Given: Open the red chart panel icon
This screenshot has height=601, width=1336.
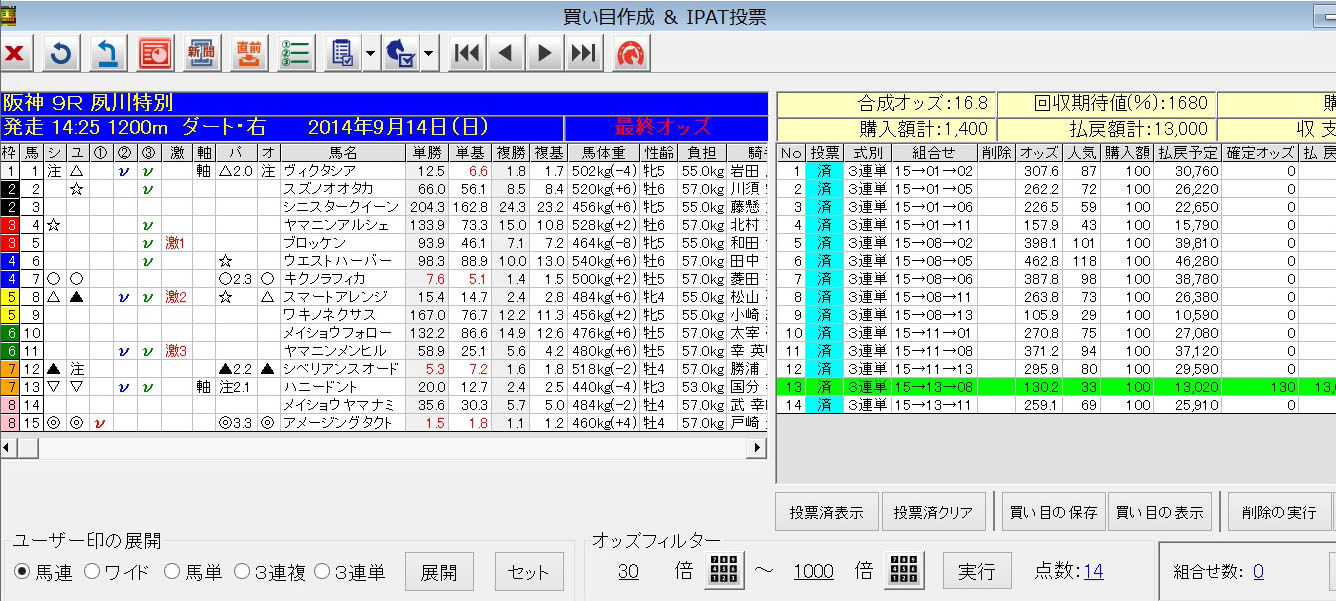Looking at the screenshot, I should point(155,53).
